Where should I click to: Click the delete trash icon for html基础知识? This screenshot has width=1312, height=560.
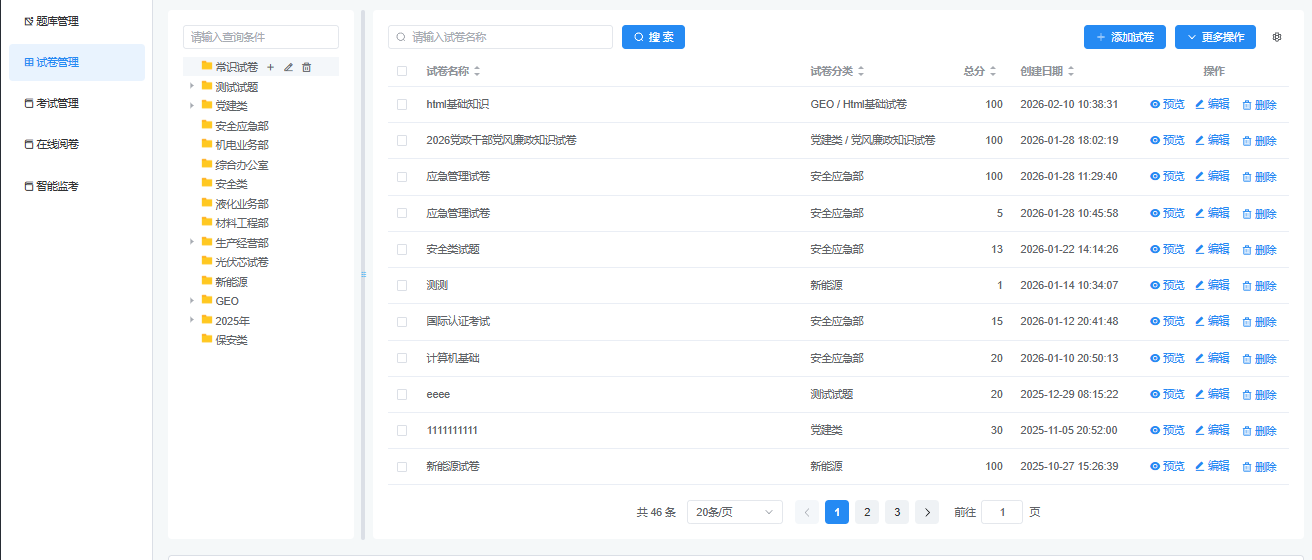(x=1247, y=104)
